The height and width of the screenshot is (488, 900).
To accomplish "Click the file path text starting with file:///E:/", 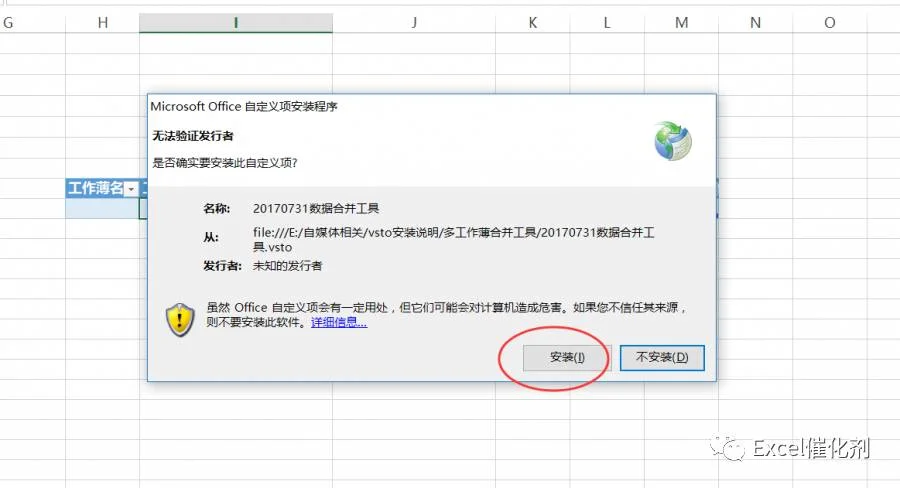I will point(453,239).
